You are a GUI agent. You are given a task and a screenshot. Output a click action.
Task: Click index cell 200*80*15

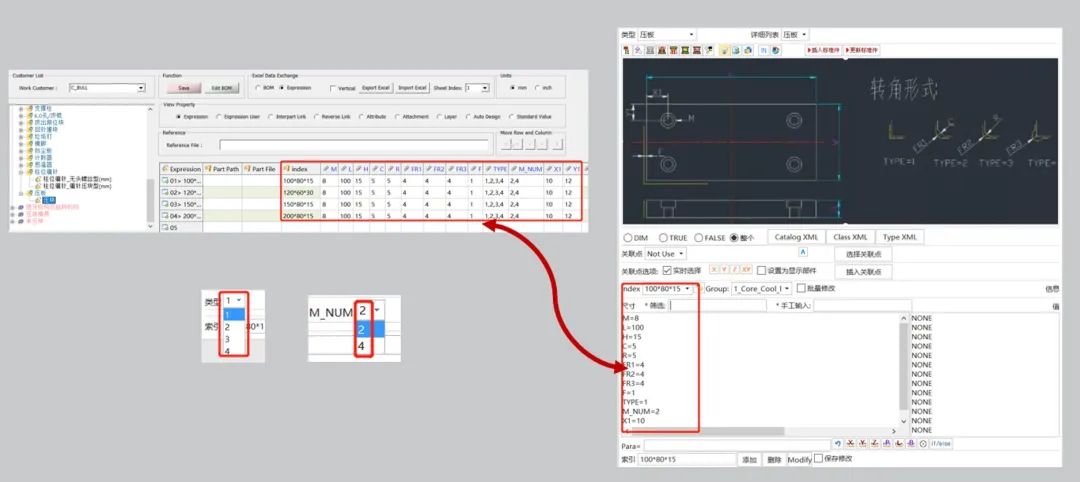300,216
